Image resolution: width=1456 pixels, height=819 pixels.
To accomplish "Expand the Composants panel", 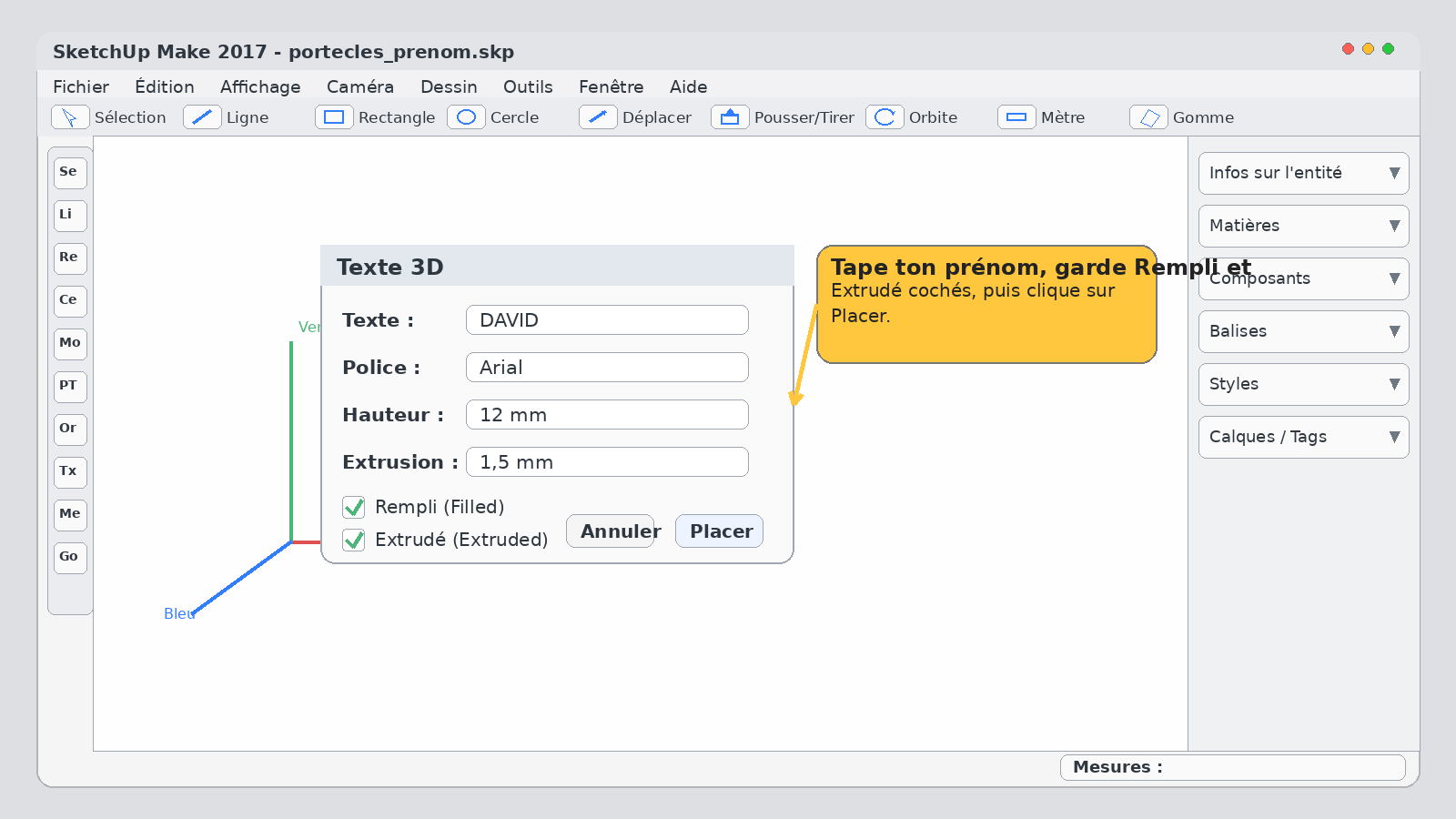I will [1303, 278].
